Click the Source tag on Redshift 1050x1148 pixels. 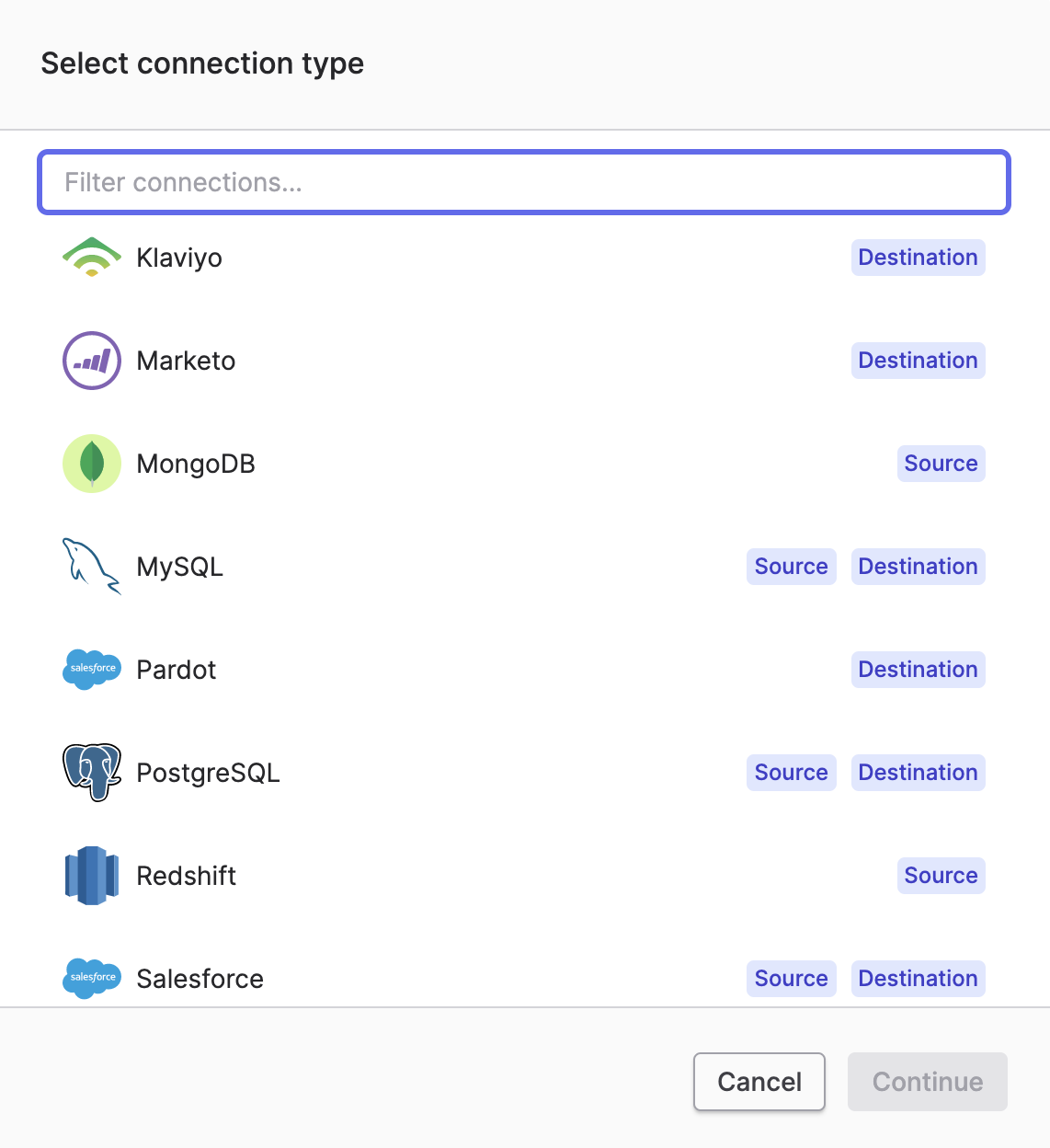(x=941, y=876)
